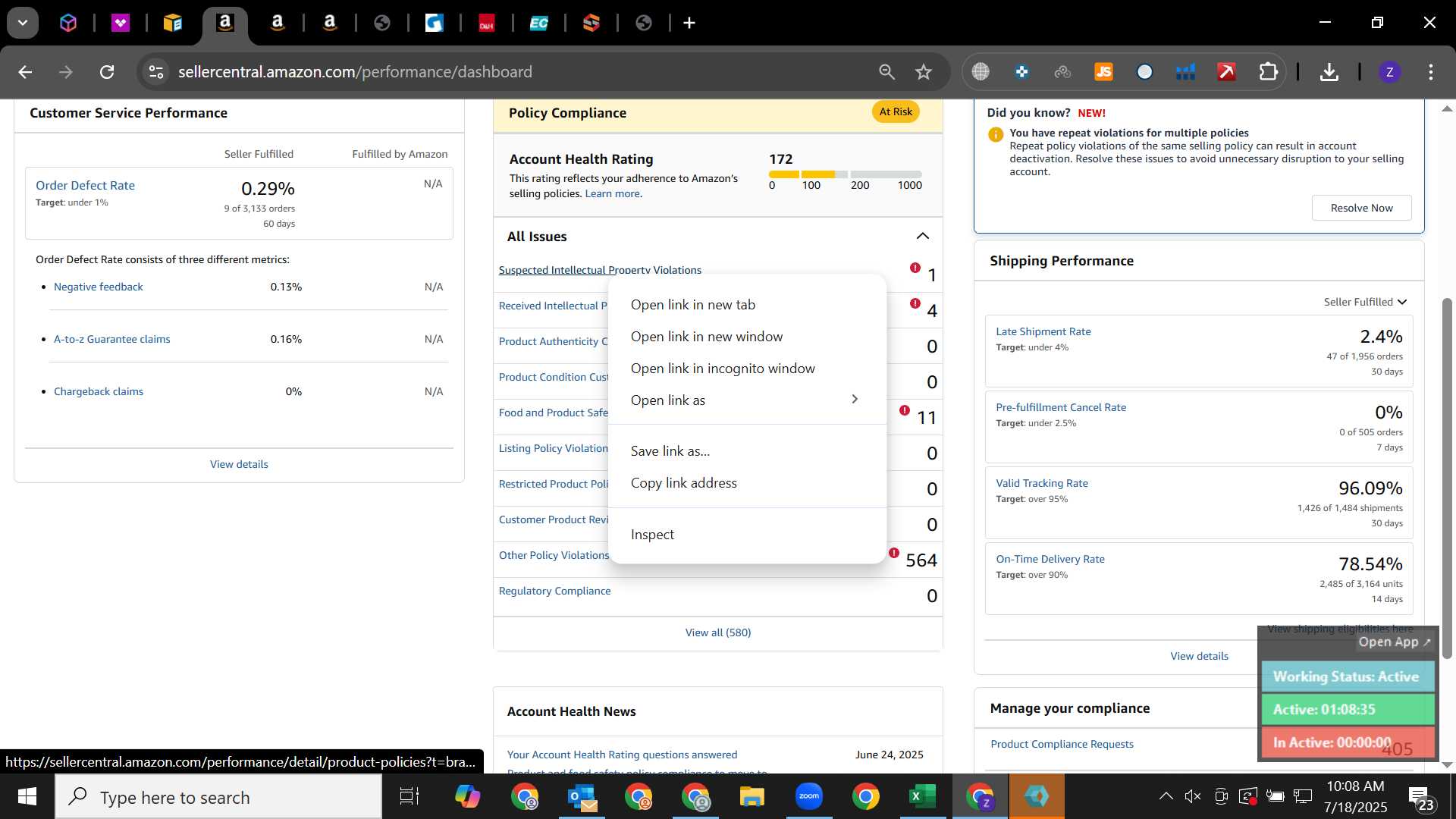Bookmark this page with the star icon

[x=923, y=72]
